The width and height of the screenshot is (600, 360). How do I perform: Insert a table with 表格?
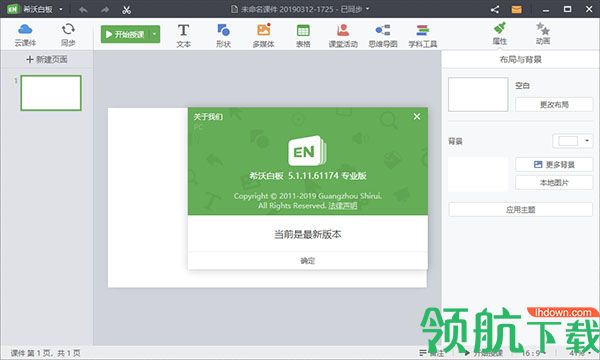pyautogui.click(x=303, y=36)
